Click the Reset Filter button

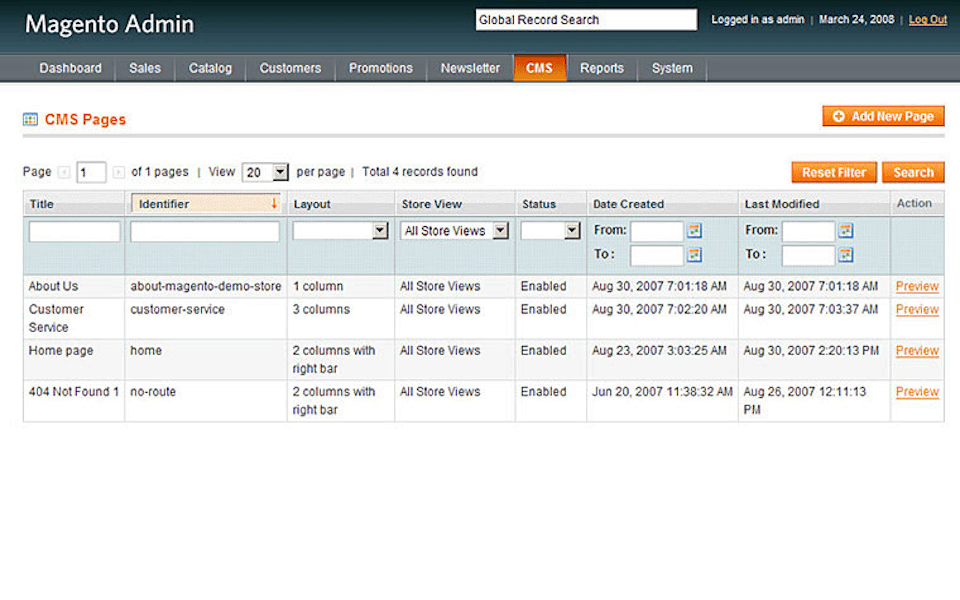[x=834, y=173]
